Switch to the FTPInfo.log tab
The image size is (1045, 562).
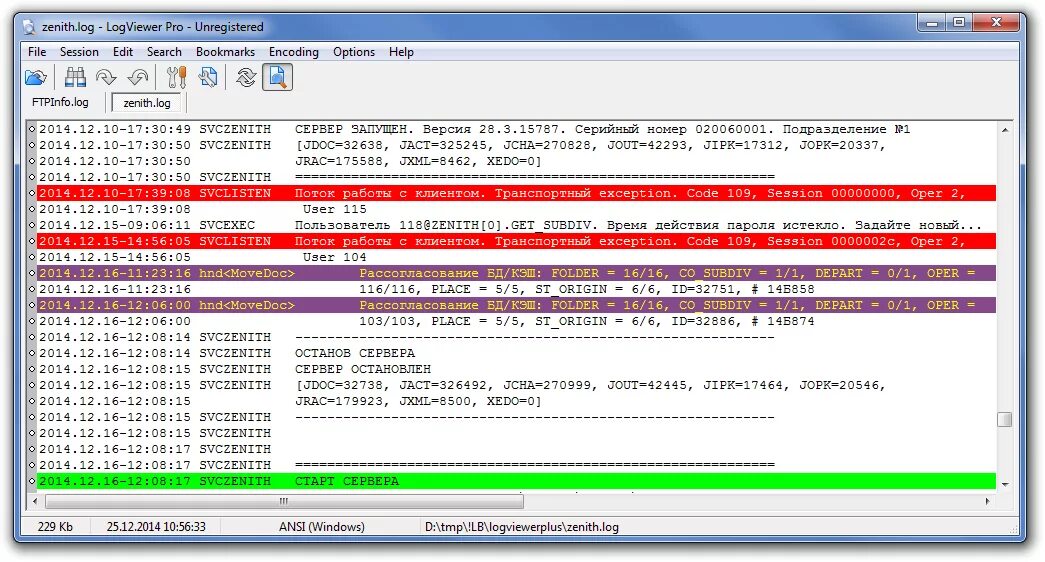[60, 102]
